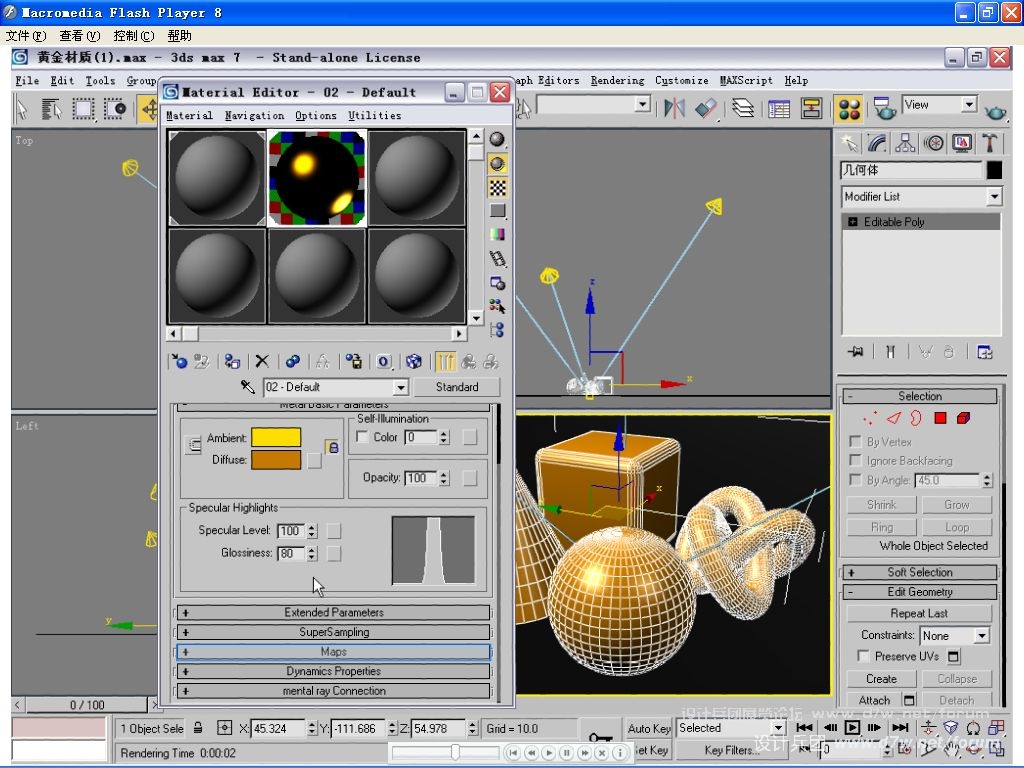
Task: Enable the Preserve UVs checkbox
Action: coord(863,656)
